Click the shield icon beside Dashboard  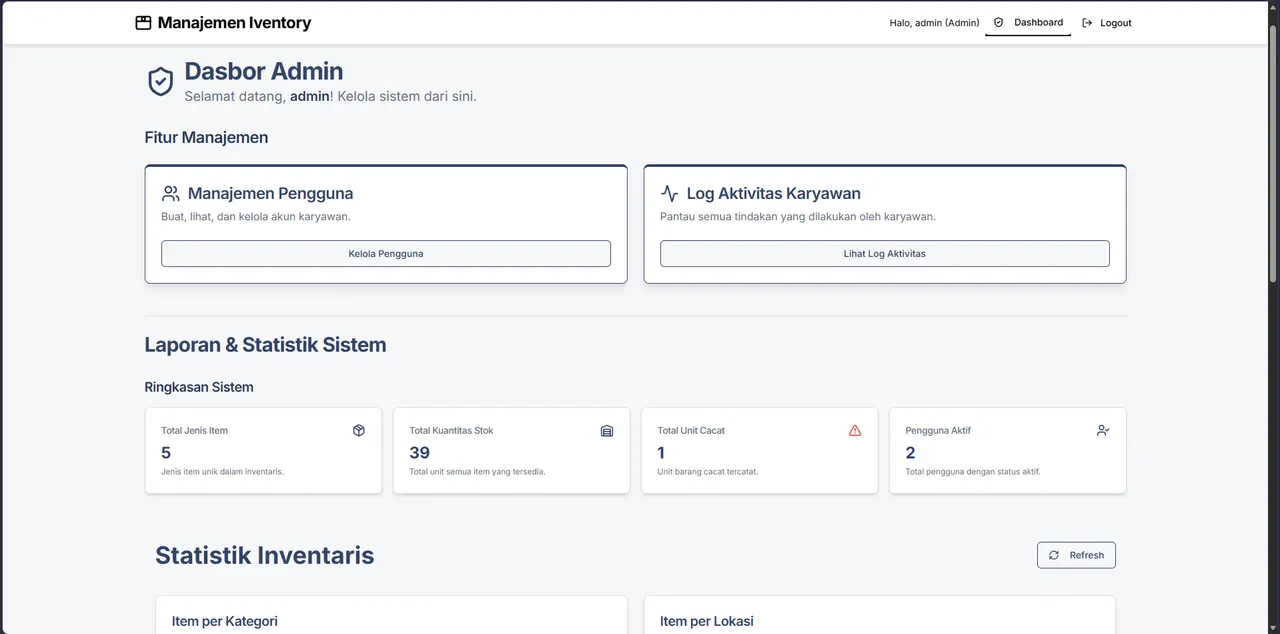point(998,22)
